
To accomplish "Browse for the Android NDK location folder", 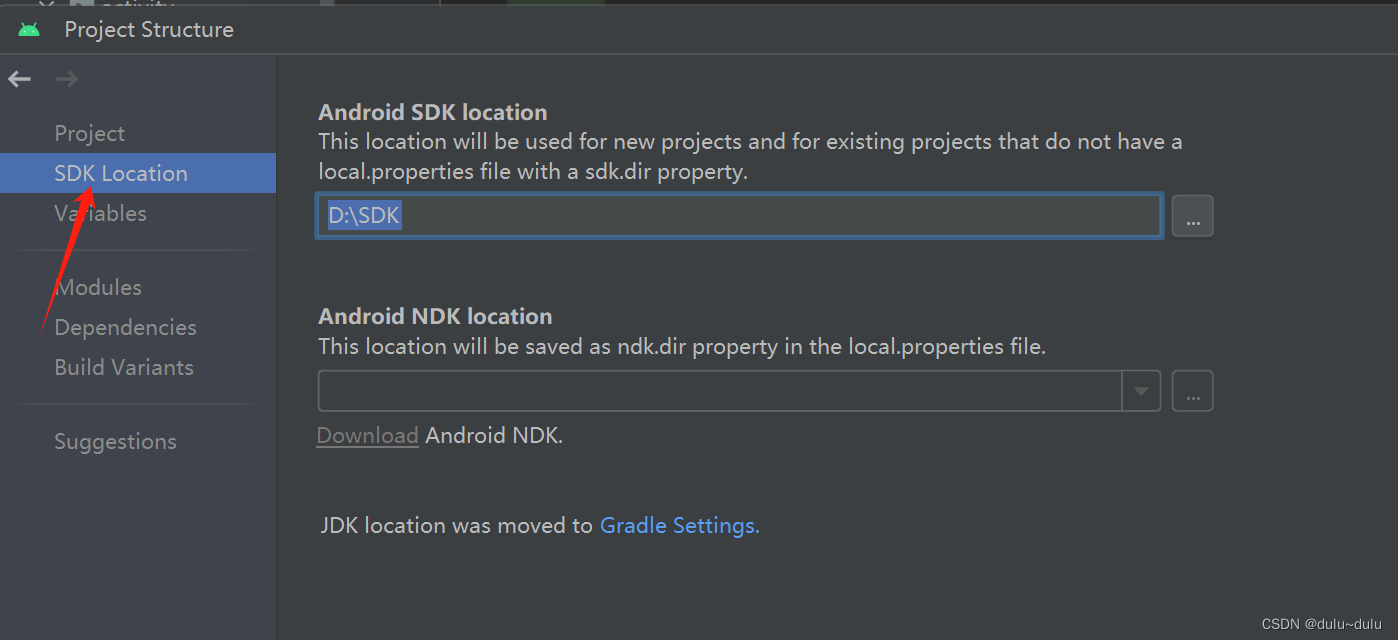I will 1193,391.
